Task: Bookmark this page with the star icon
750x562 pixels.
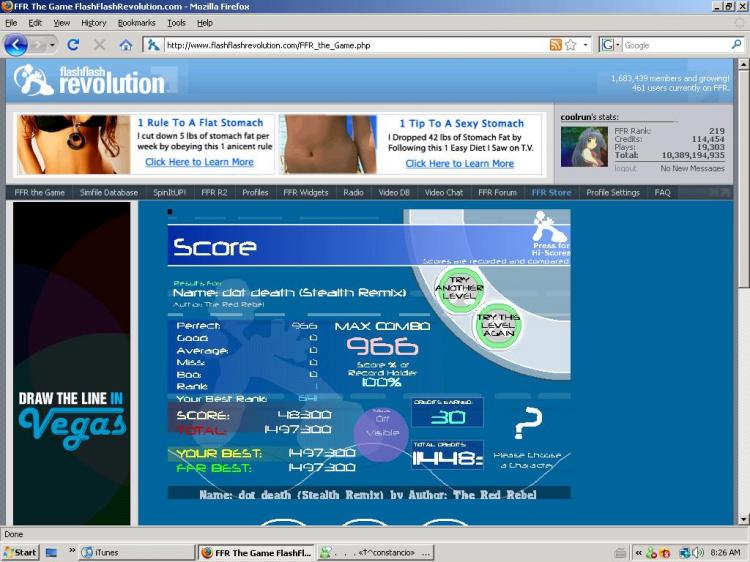Action: coord(571,45)
